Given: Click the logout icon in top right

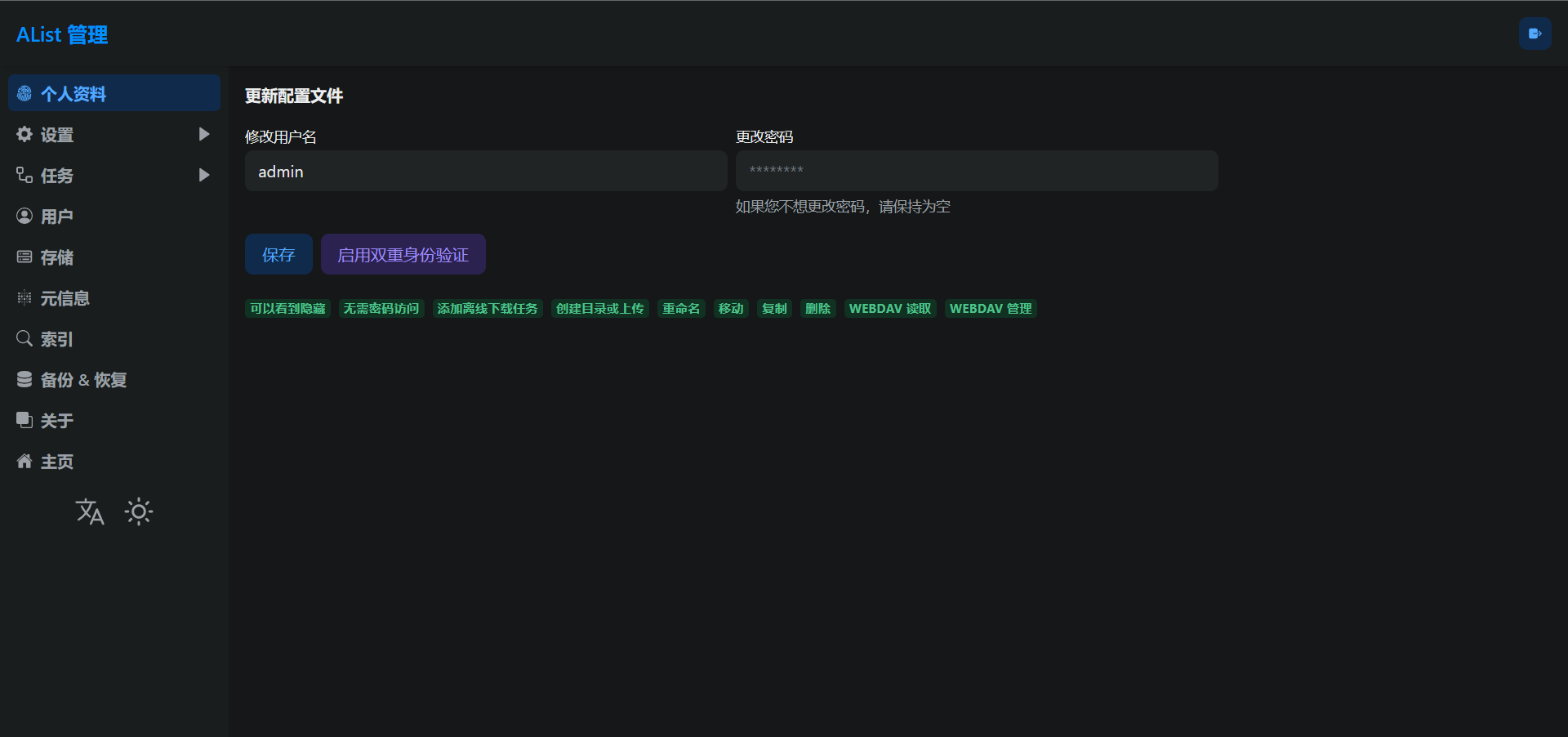Looking at the screenshot, I should [x=1535, y=33].
